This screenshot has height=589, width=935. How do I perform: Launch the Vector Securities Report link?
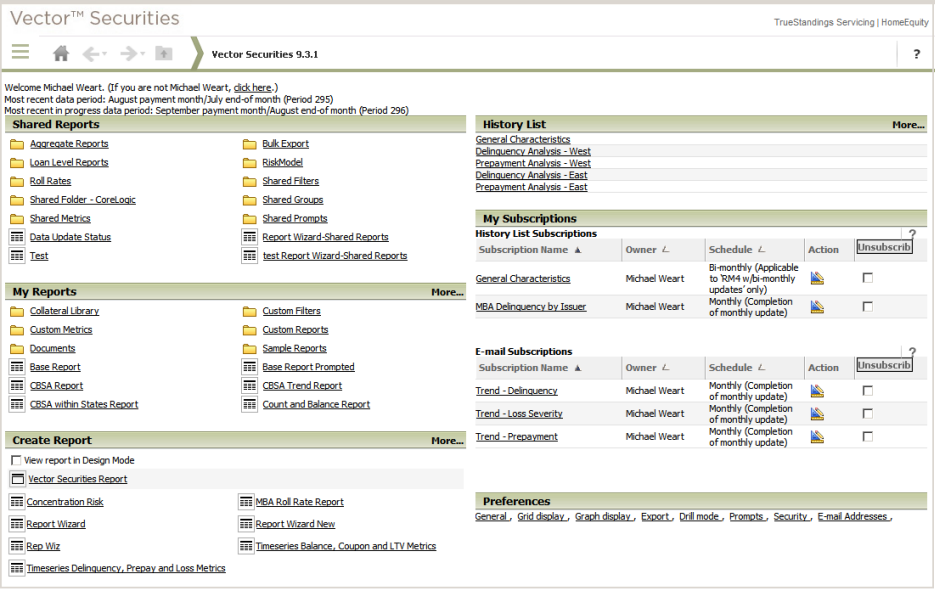point(78,479)
